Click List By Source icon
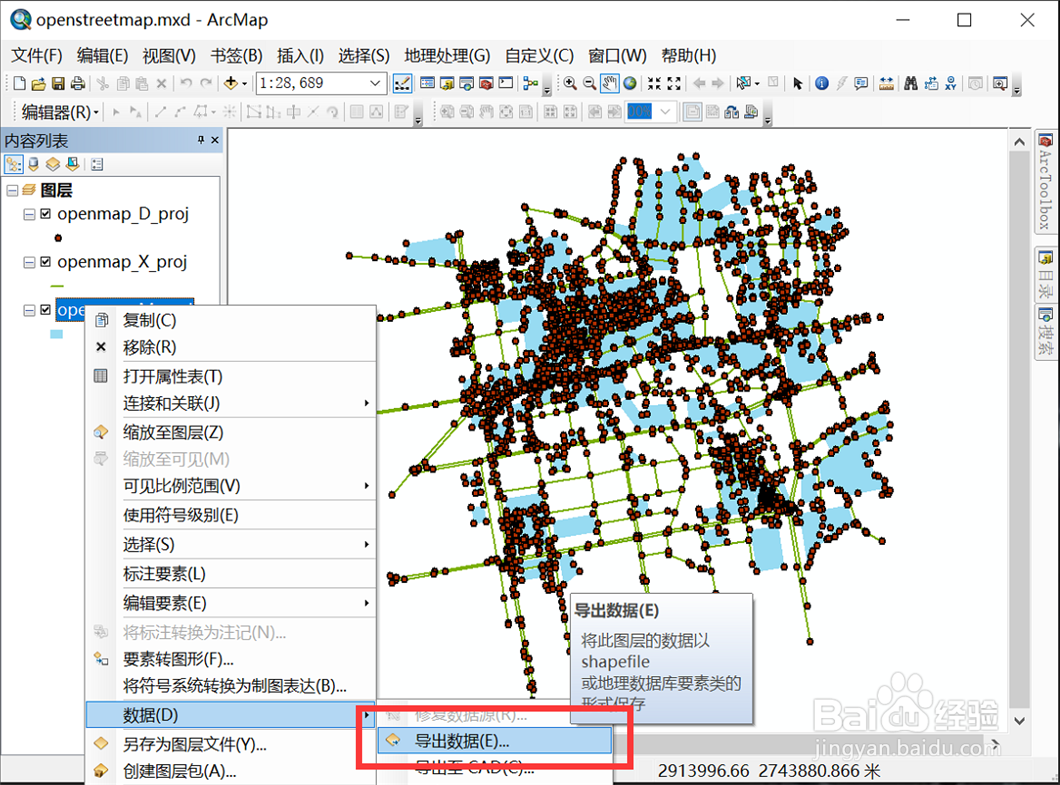Viewport: 1060px width, 785px height. 33,164
